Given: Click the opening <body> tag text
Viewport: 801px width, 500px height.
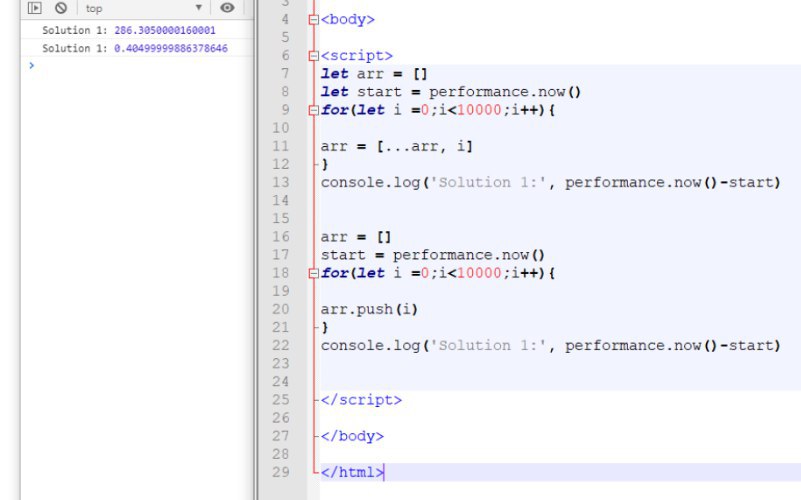Looking at the screenshot, I should 348,19.
